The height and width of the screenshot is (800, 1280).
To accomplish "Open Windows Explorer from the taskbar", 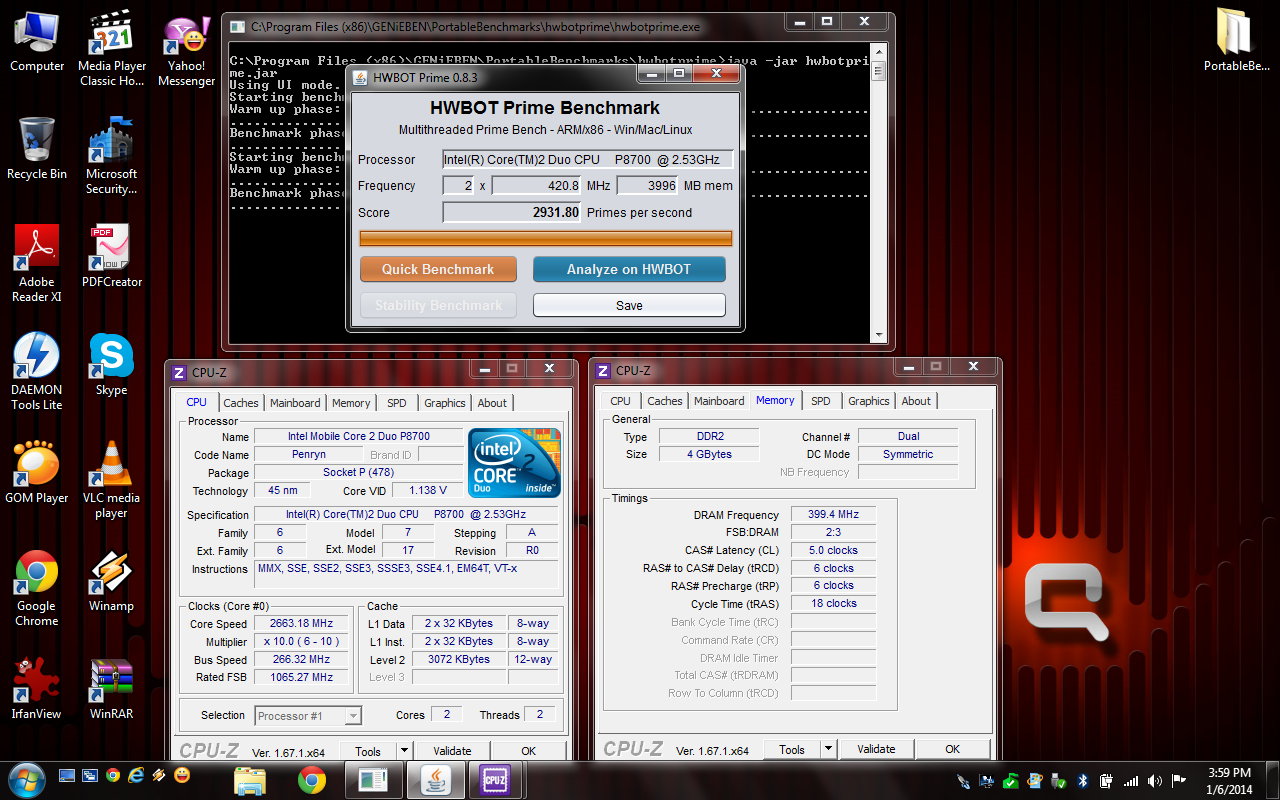I will coord(250,779).
